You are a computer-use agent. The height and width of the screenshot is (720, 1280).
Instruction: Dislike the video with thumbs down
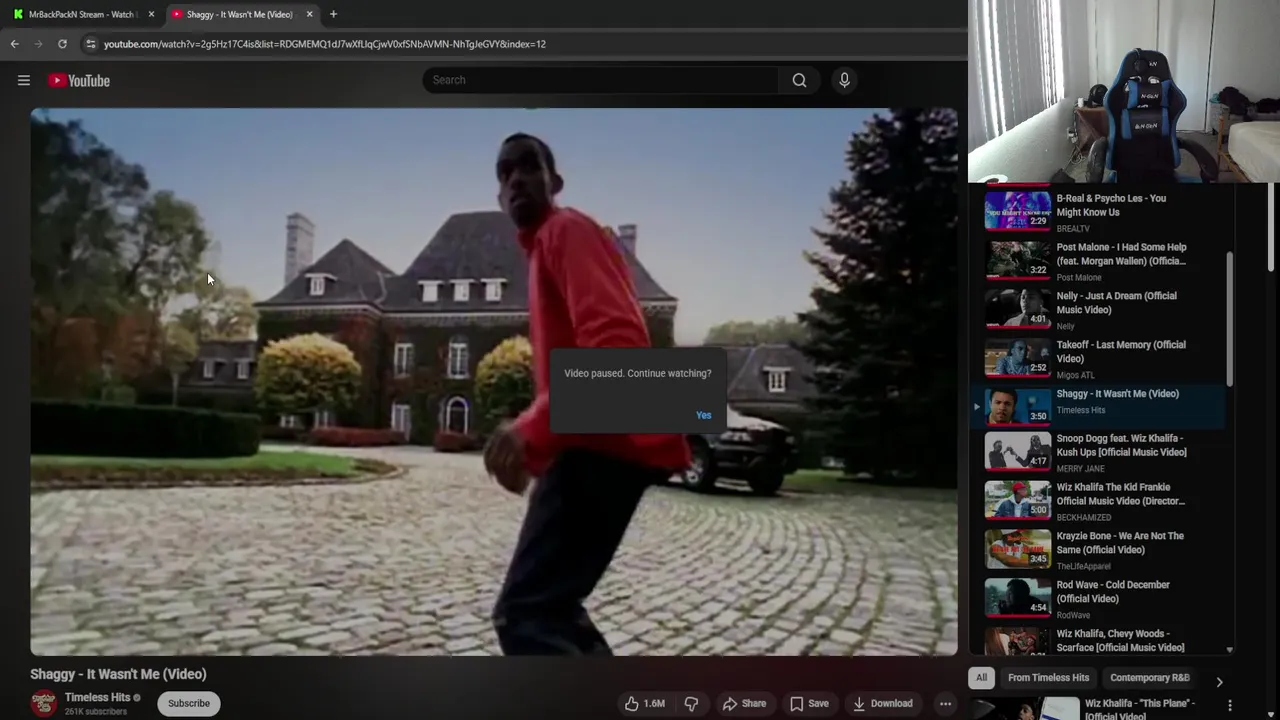(691, 704)
